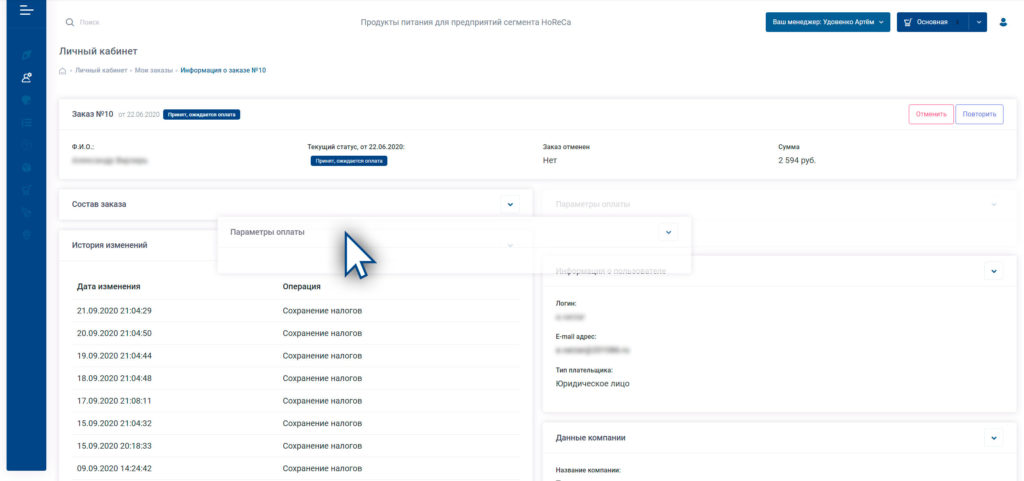Go to the Мои заказы breadcrumb
This screenshot has width=1024, height=481.
[154, 70]
